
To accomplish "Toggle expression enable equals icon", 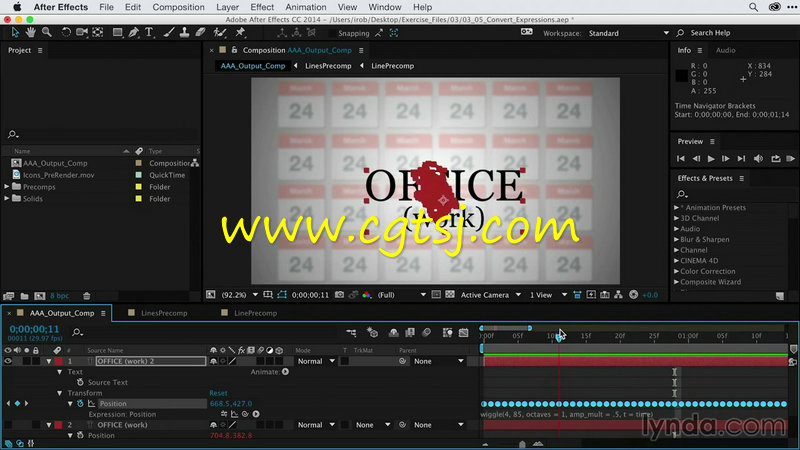I will pos(224,414).
